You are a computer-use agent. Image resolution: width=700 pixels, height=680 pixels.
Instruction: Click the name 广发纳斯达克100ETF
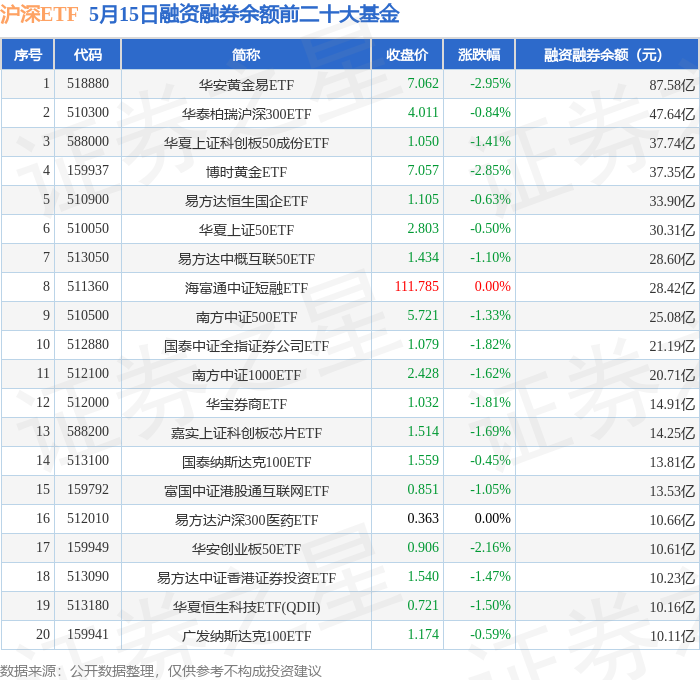(246, 636)
